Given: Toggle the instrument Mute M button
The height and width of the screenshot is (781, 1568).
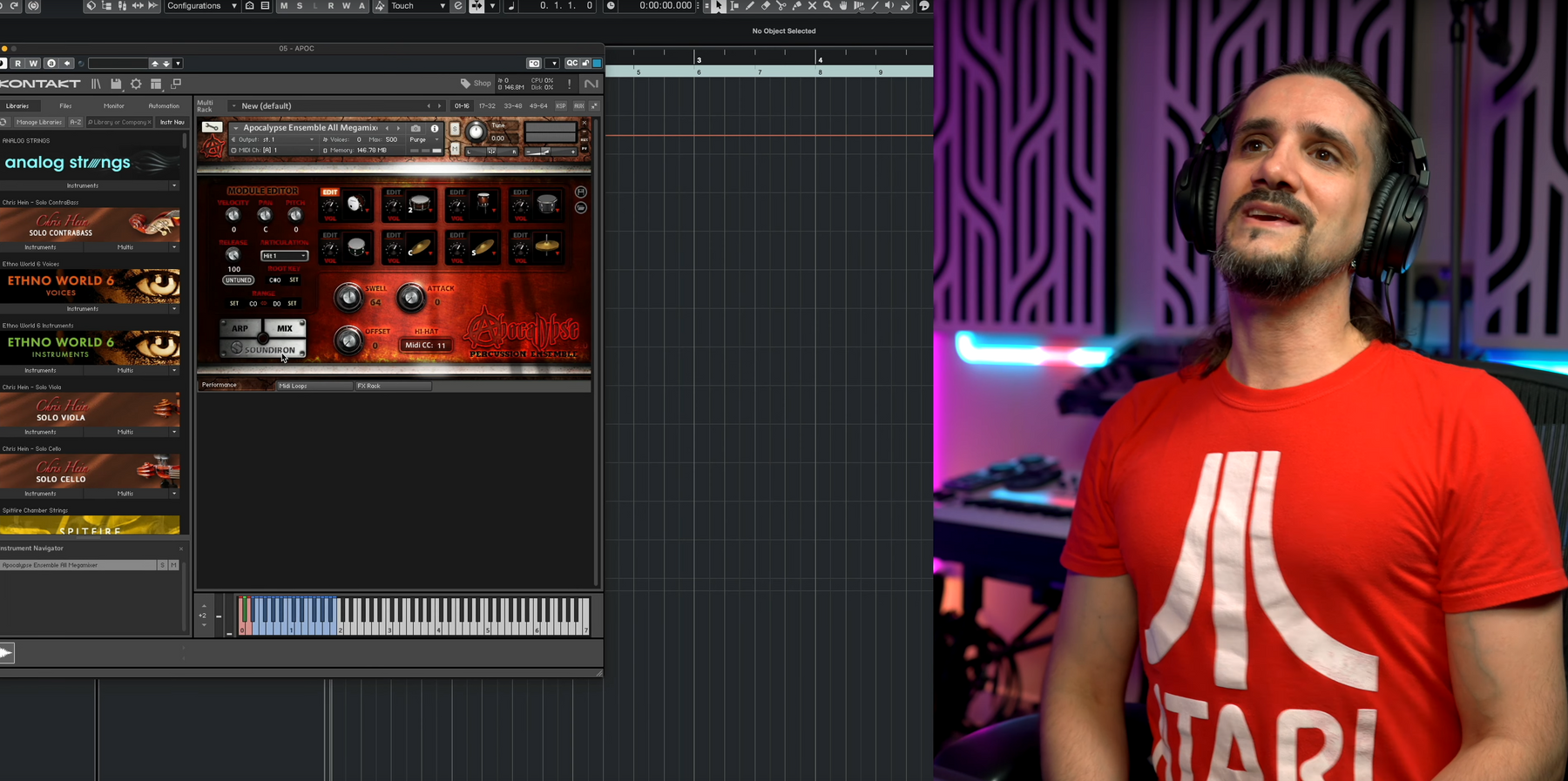Looking at the screenshot, I should (454, 149).
